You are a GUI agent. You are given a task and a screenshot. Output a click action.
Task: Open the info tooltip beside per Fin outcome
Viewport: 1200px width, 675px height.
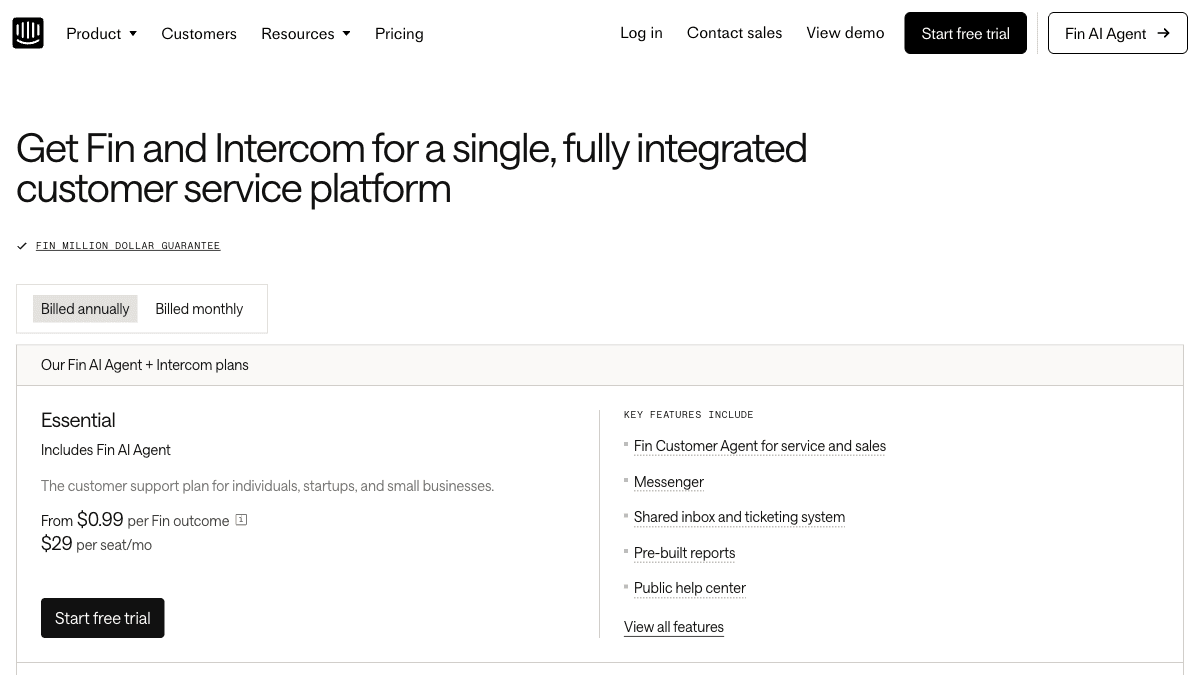241,520
